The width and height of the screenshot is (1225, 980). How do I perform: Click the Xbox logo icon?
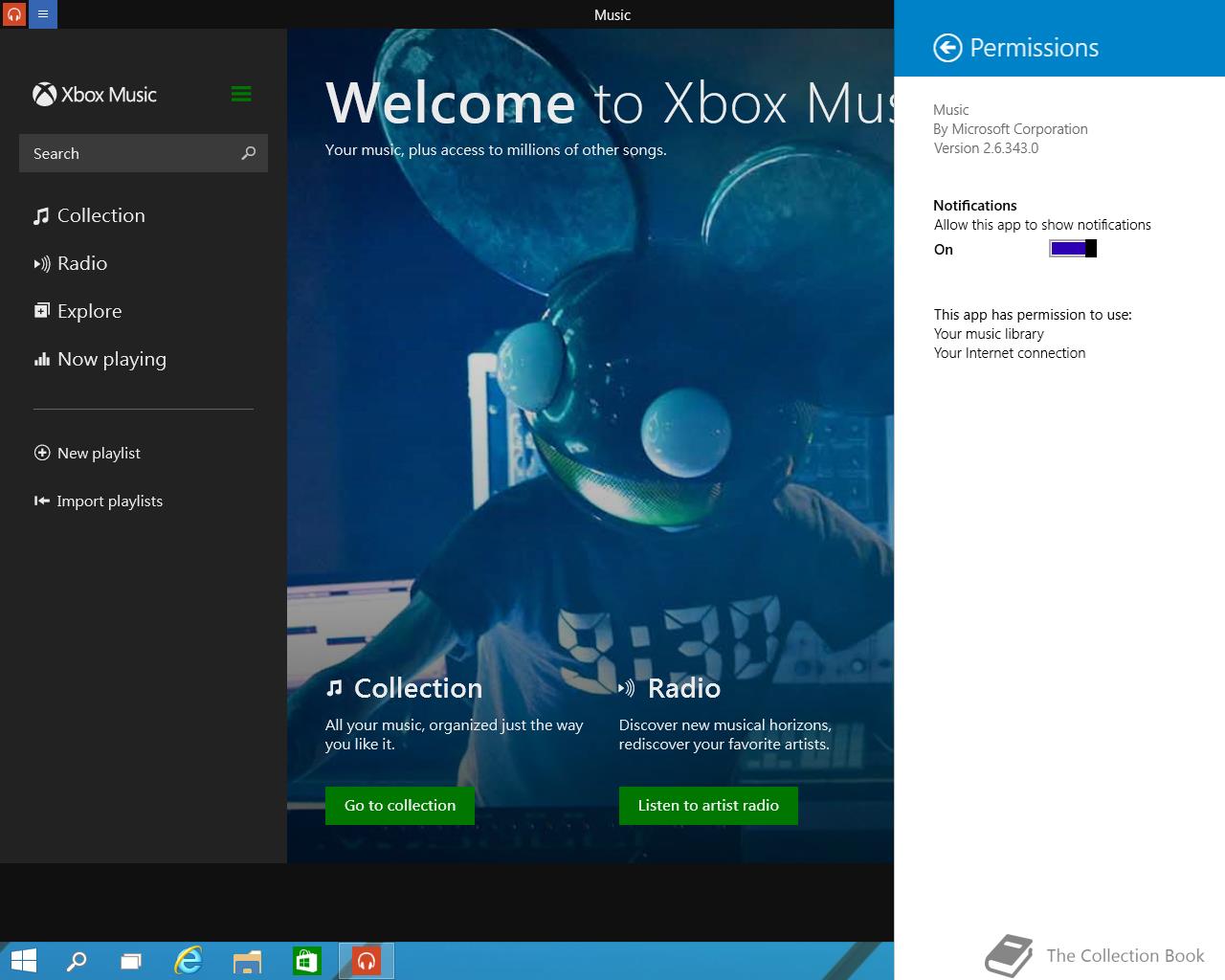44,94
